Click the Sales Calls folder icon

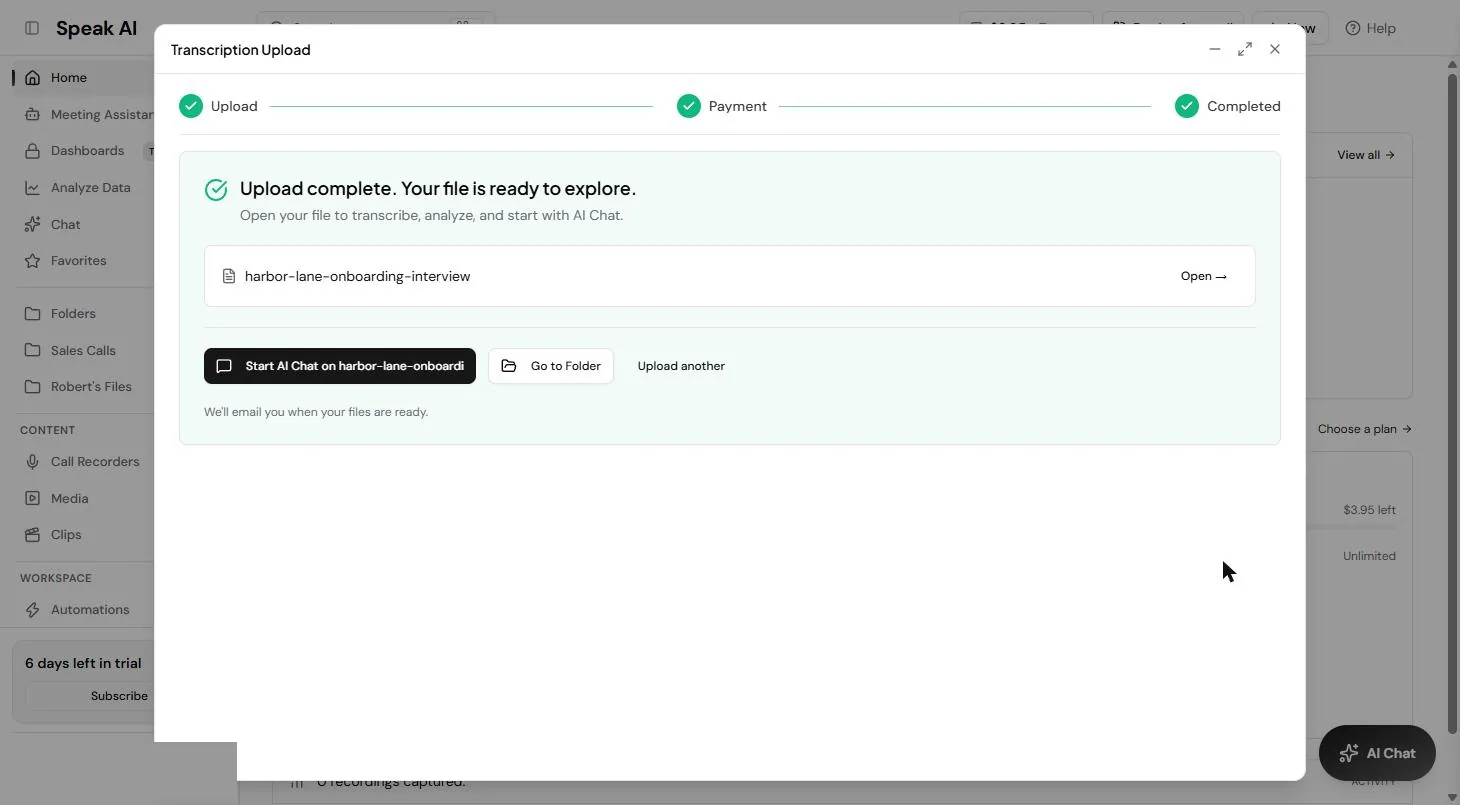(32, 350)
